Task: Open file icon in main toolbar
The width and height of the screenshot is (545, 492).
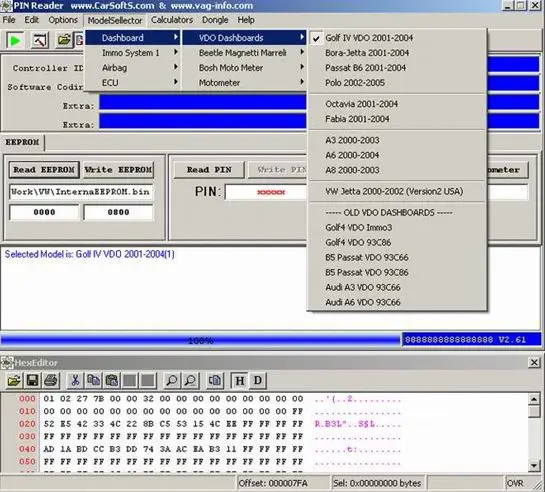Action: 64,40
